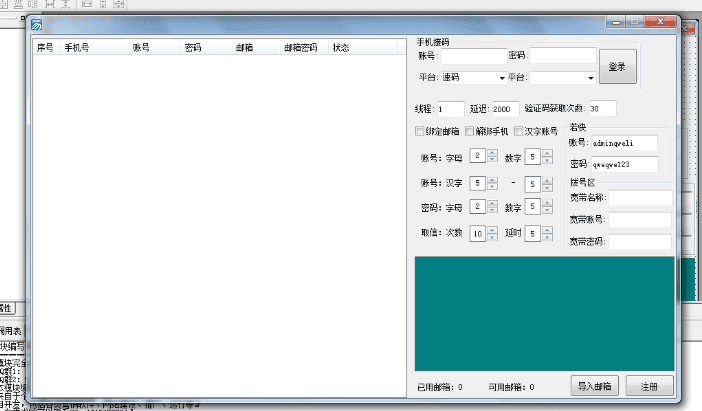This screenshot has width=702, height=411.
Task: Click the 若快 账号 field with adminqweli
Action: 624,143
